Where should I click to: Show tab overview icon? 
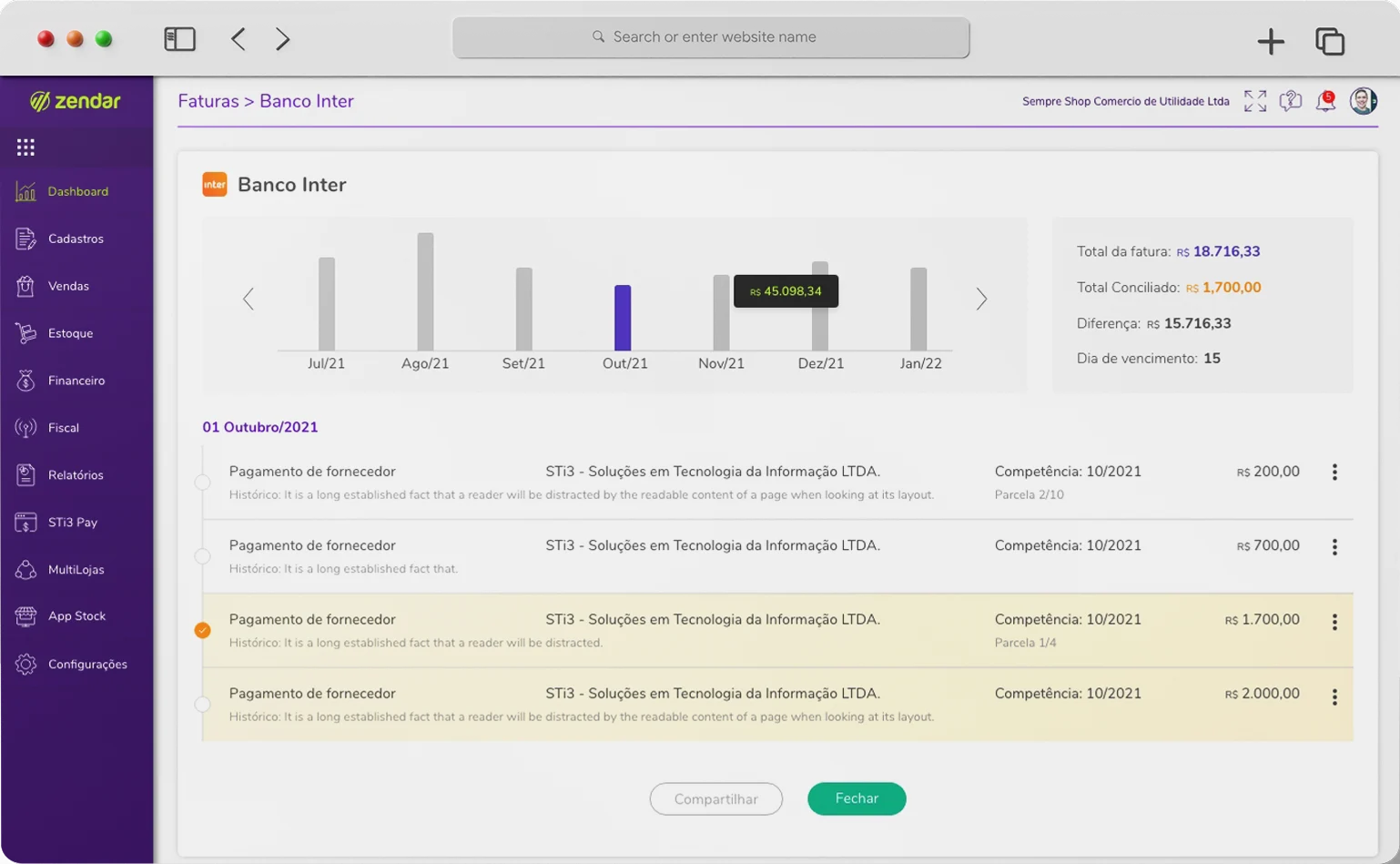click(1330, 41)
